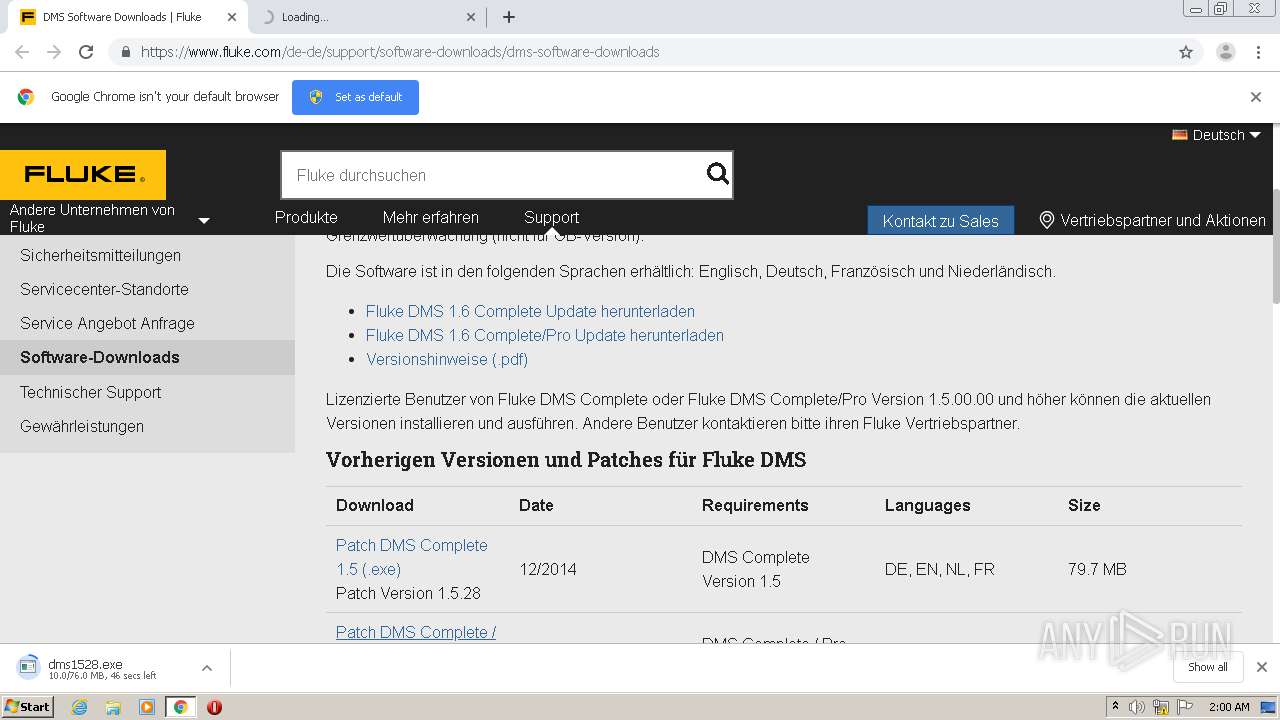The image size is (1280, 720).
Task: Close the Loading tab
Action: point(472,17)
